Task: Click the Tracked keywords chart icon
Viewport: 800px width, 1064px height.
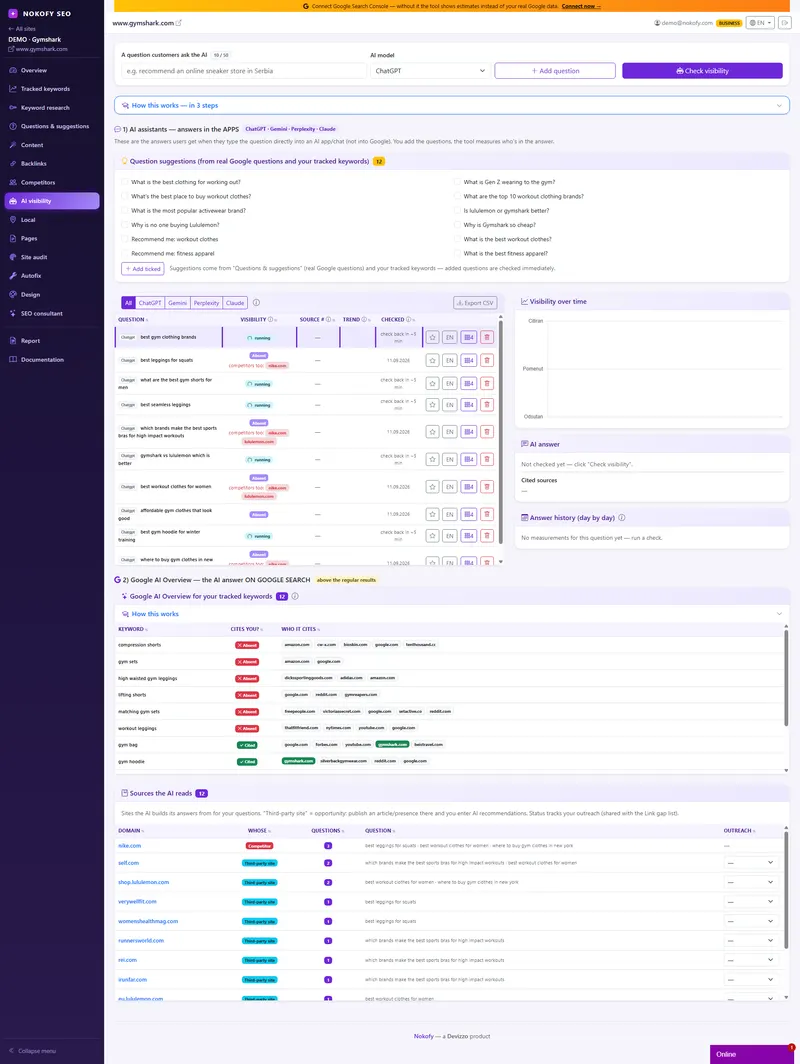Action: [13, 89]
